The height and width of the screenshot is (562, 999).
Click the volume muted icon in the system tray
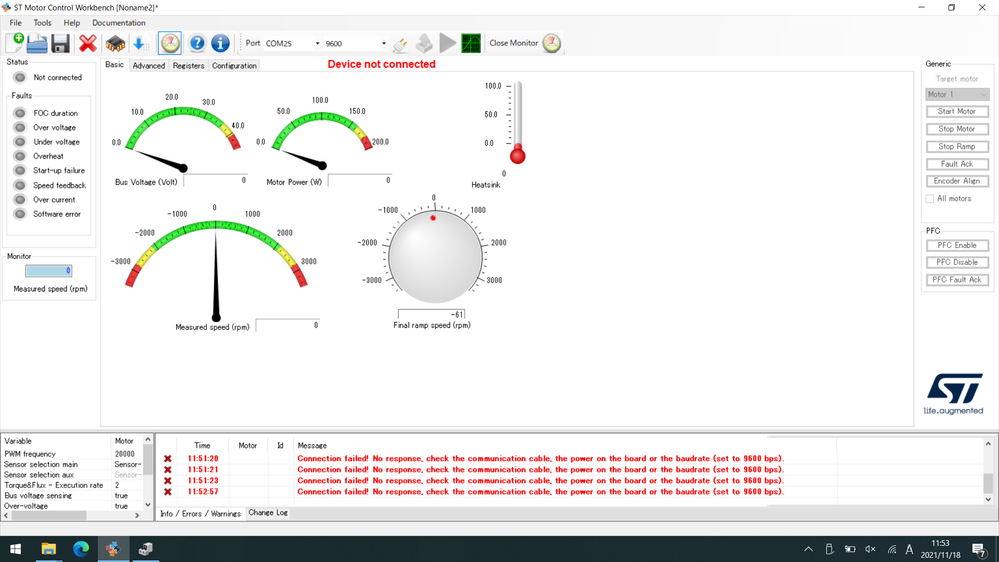(x=870, y=549)
